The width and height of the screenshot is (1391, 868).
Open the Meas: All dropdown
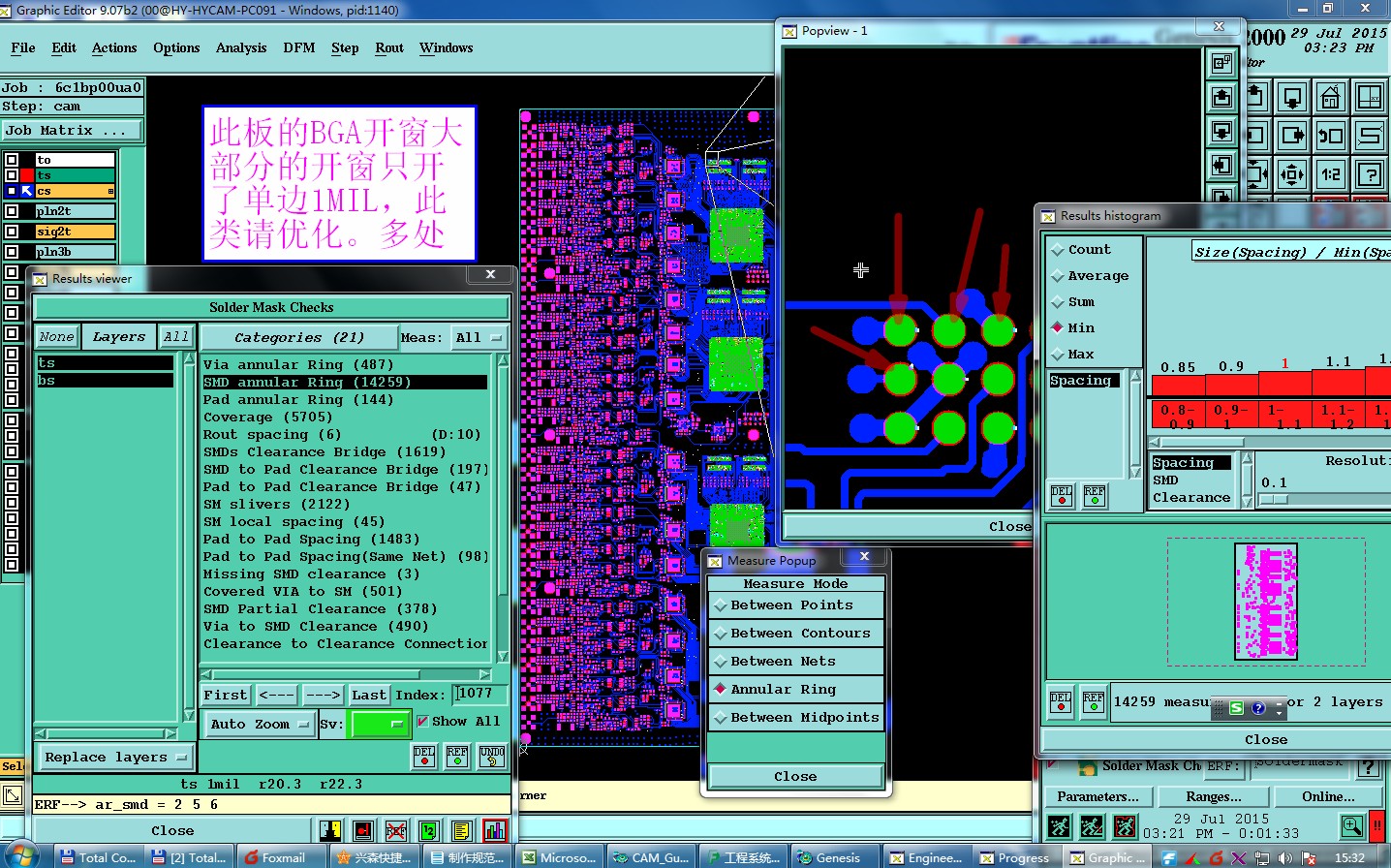479,337
